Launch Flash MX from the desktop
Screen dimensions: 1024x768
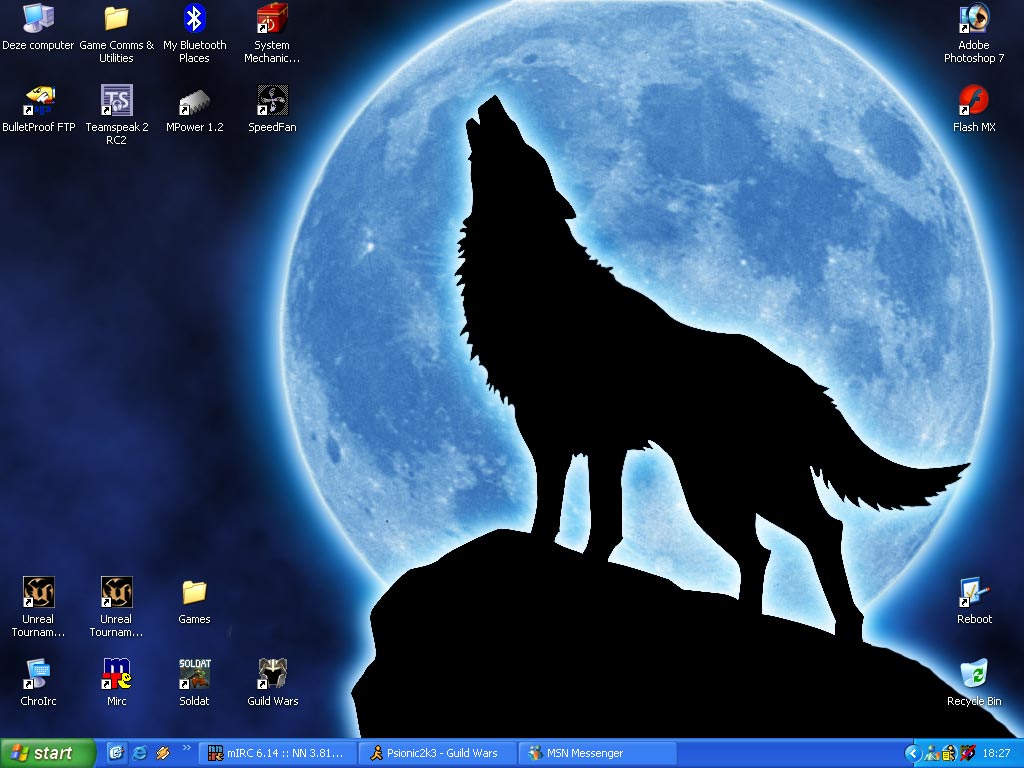tap(973, 101)
